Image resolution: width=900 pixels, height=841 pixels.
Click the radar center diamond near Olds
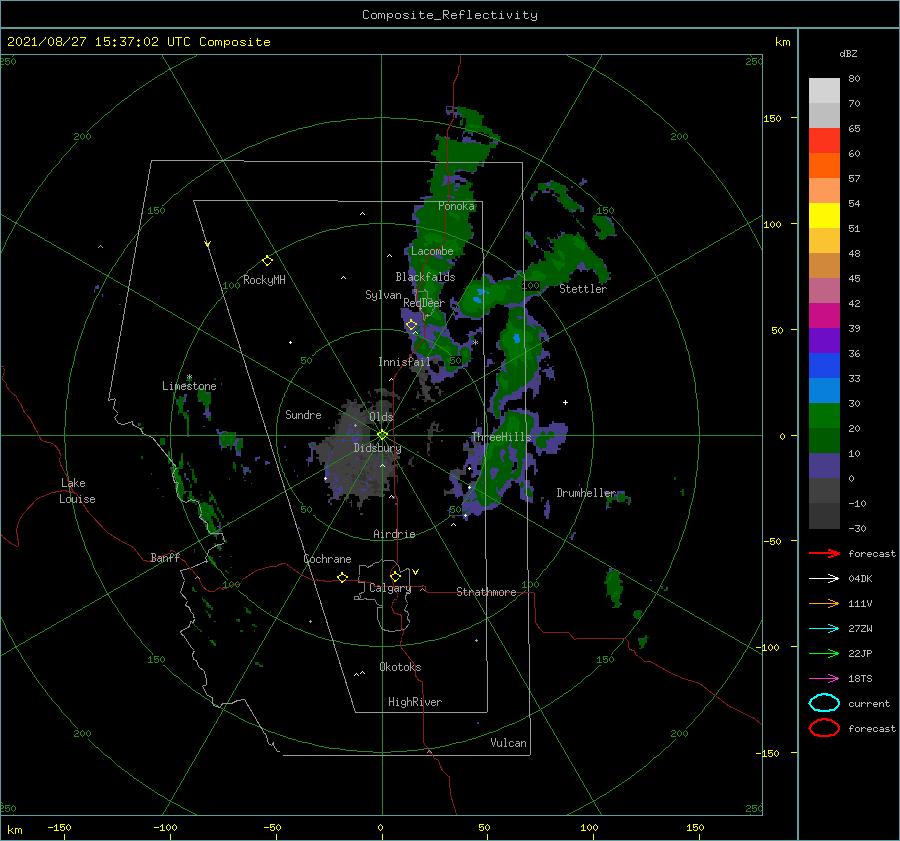[382, 435]
